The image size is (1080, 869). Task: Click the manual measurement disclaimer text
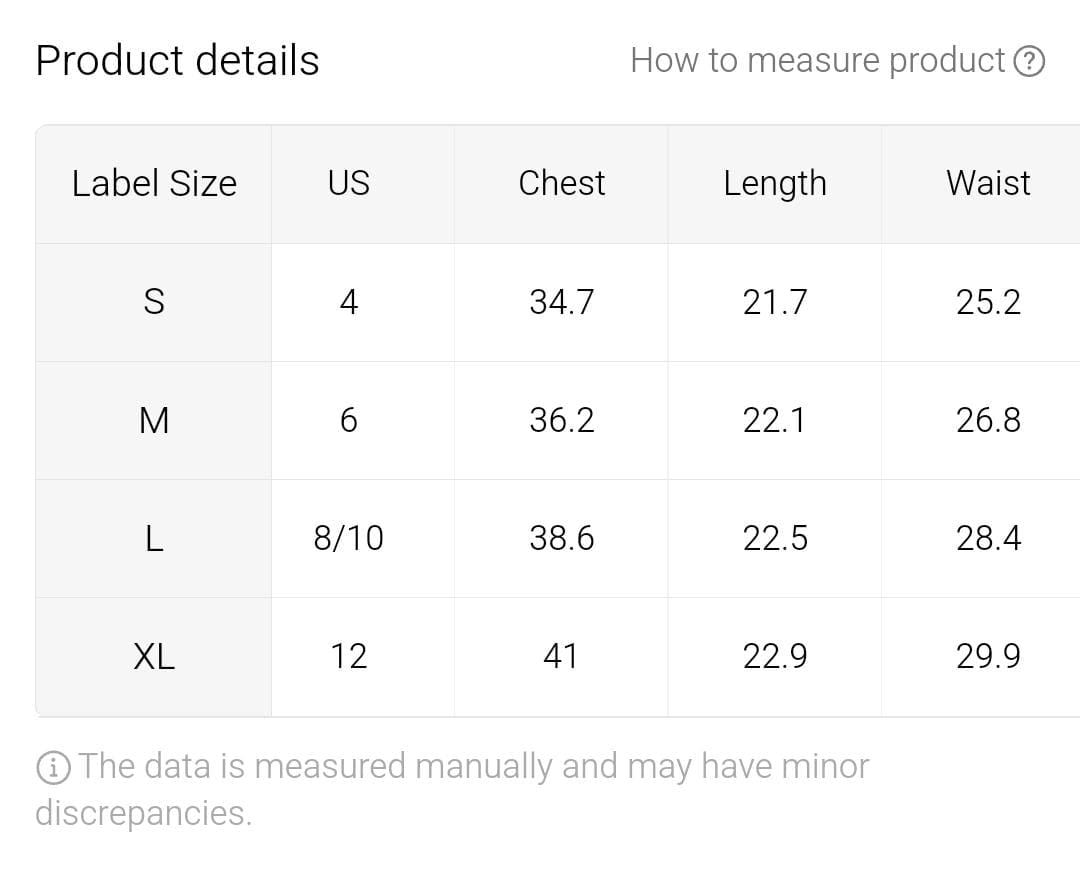470,767
